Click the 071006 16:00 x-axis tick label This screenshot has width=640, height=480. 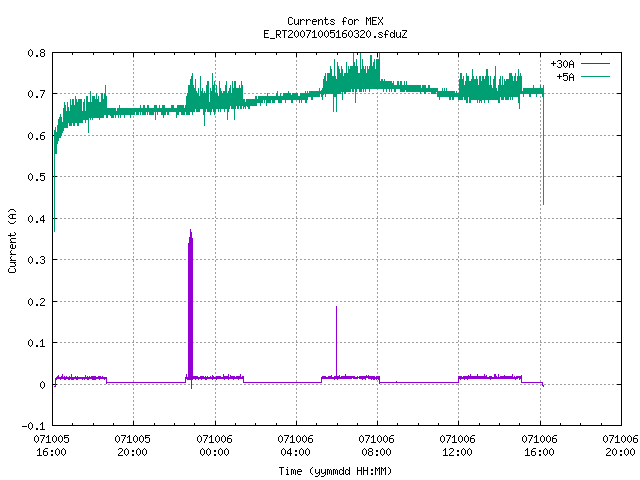540,446
